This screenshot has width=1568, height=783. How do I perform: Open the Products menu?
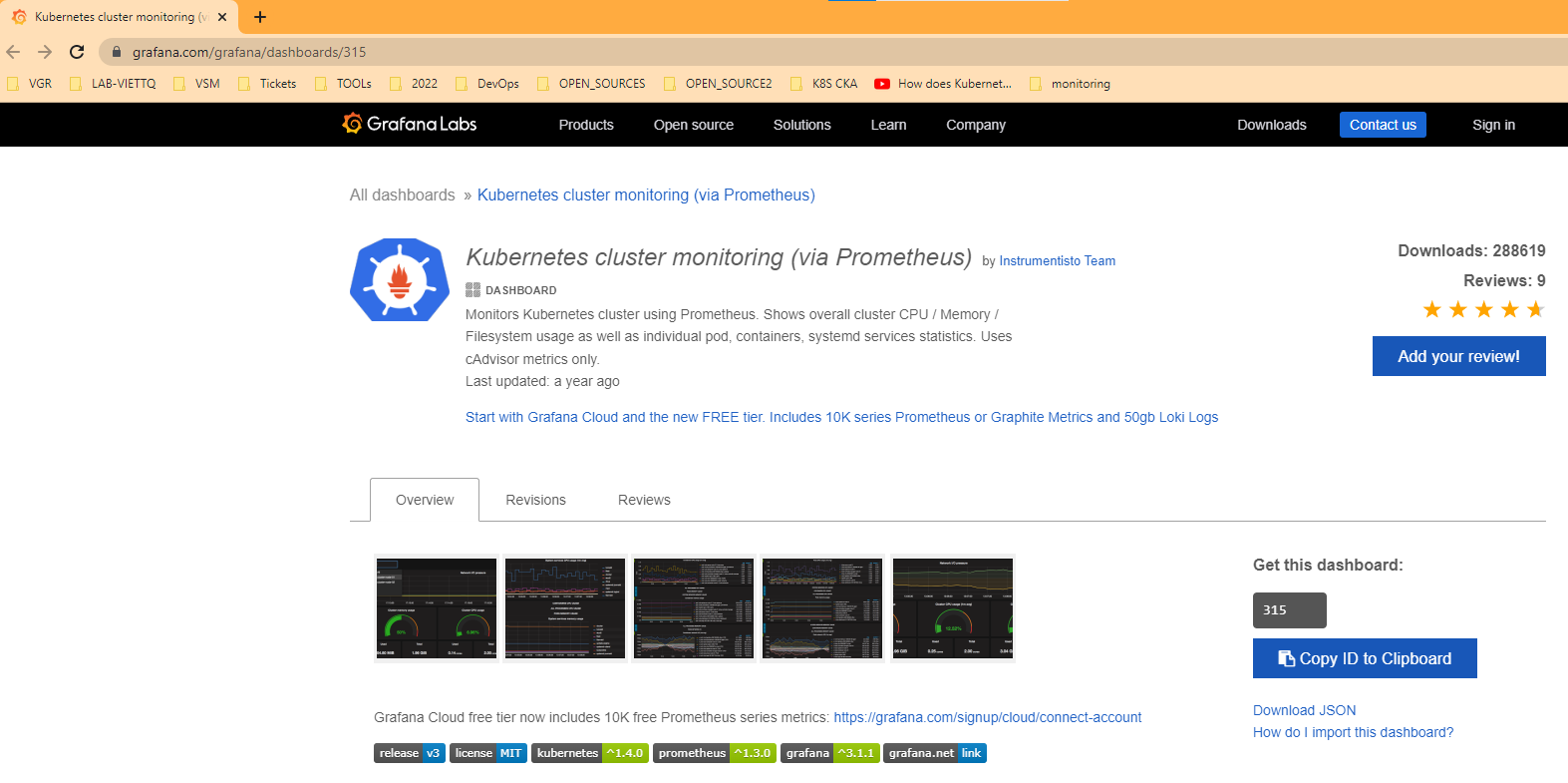pos(586,125)
